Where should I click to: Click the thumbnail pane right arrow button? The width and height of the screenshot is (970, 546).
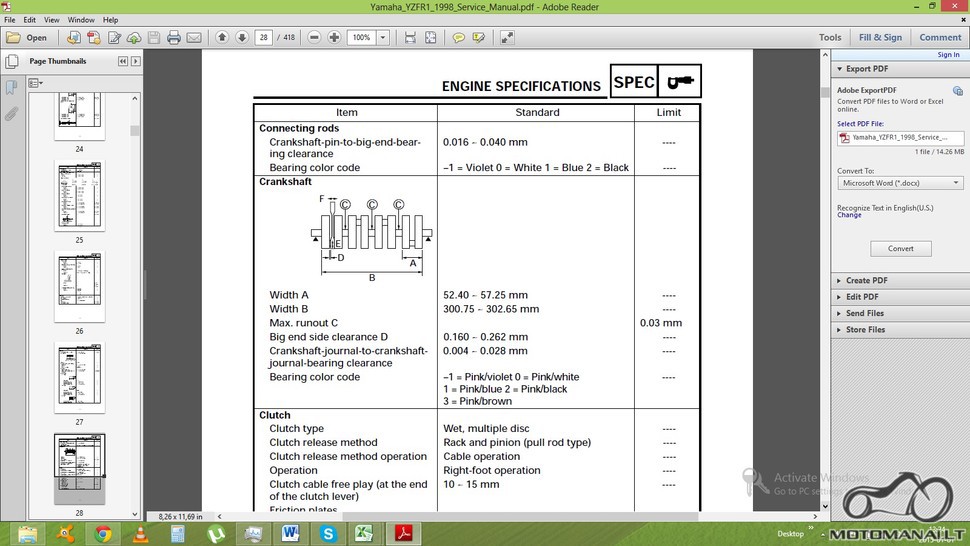pos(135,61)
